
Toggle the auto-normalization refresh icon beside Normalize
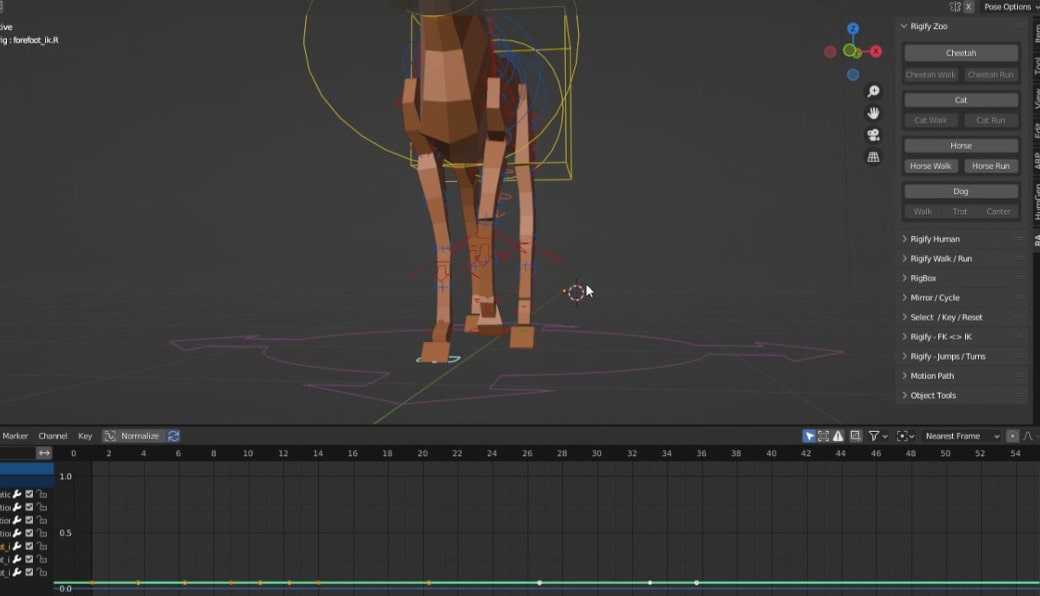point(174,436)
